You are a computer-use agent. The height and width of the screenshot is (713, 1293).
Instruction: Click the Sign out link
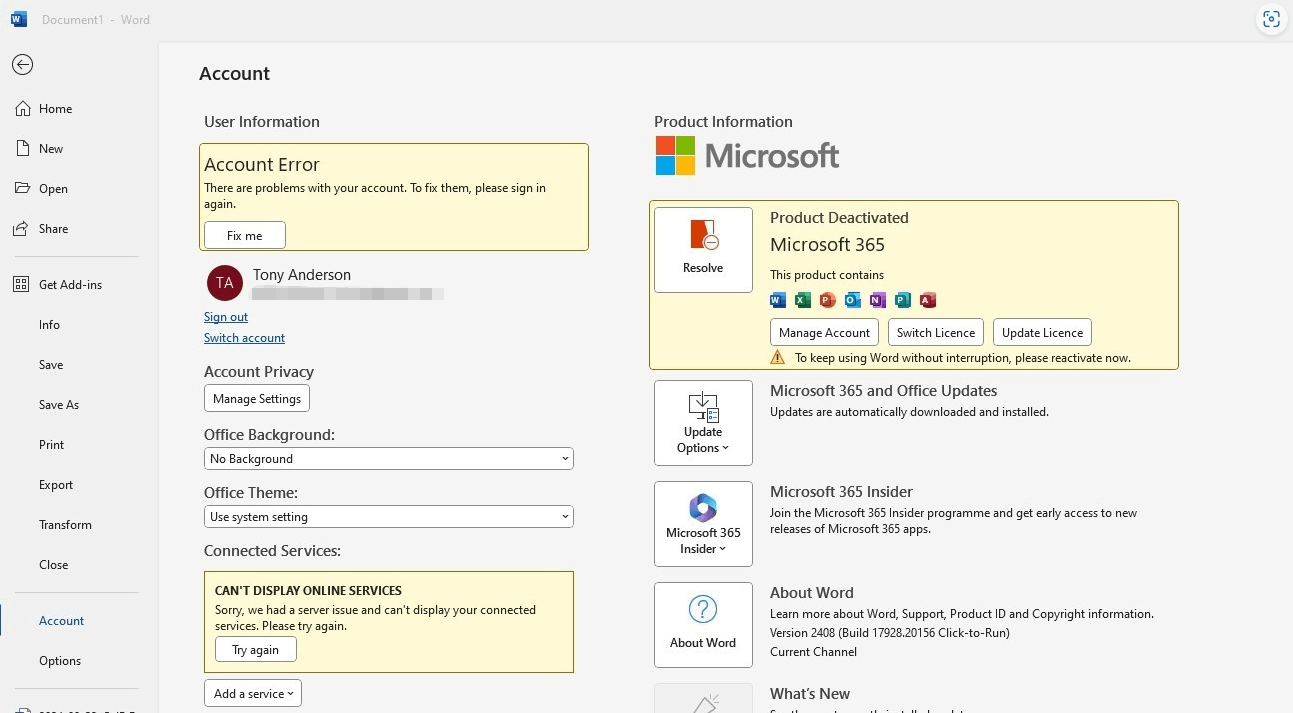click(x=226, y=317)
